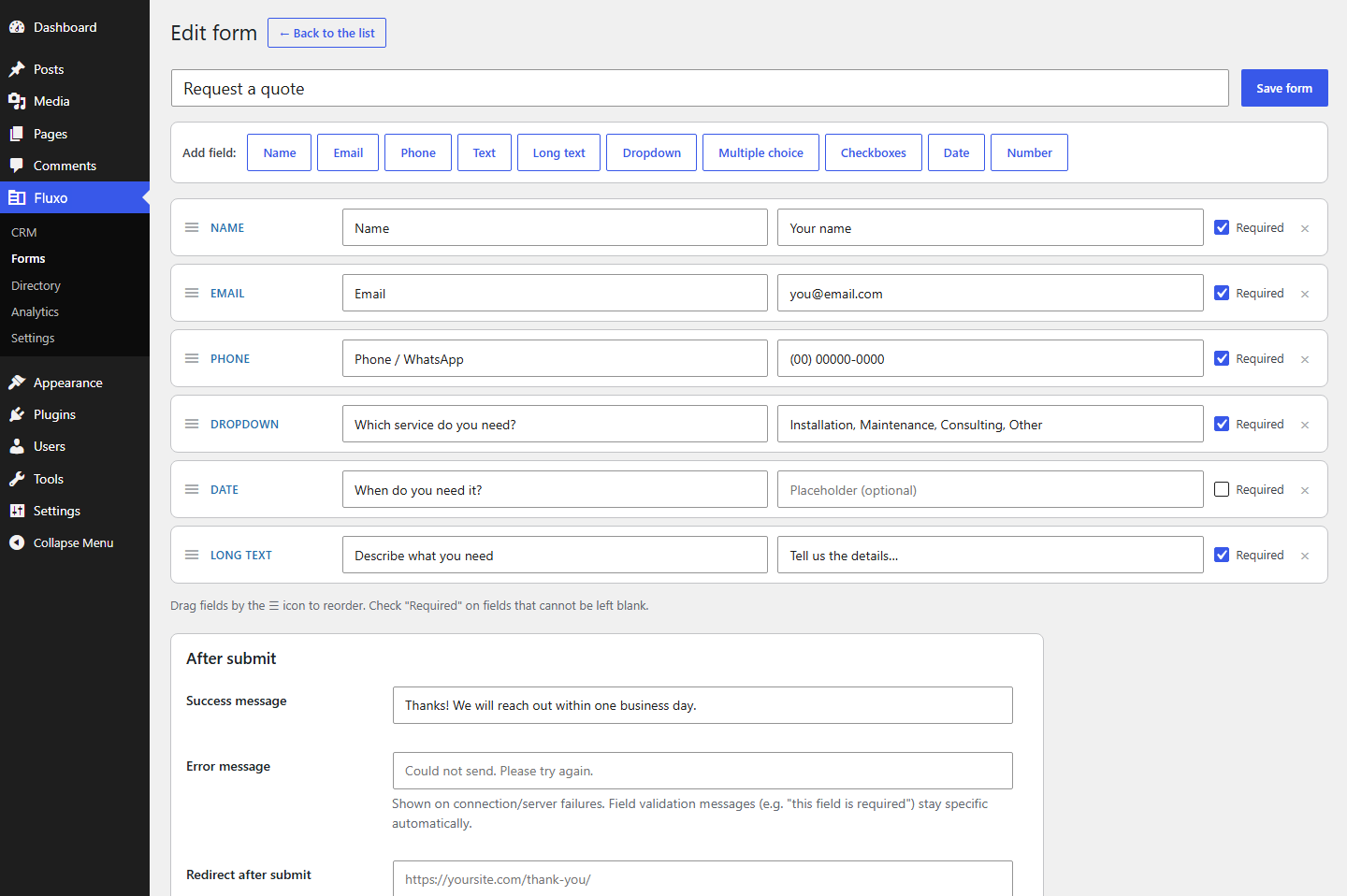Remove the LONG TEXT field with X
This screenshot has width=1347, height=896.
point(1305,556)
